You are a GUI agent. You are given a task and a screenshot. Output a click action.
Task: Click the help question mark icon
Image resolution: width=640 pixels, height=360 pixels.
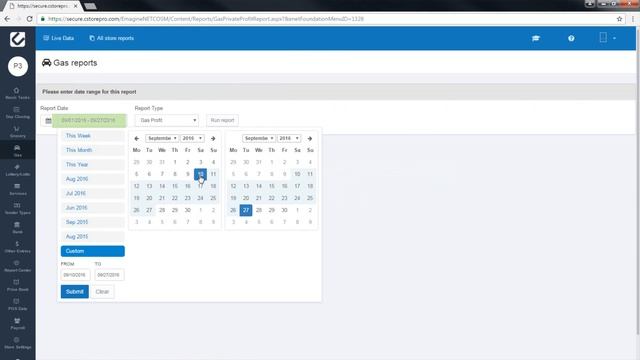coord(571,38)
